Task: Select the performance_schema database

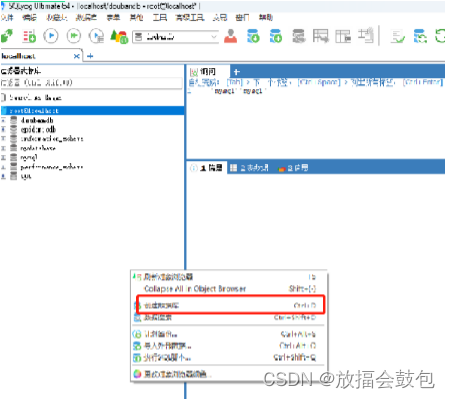Action: tap(52, 167)
